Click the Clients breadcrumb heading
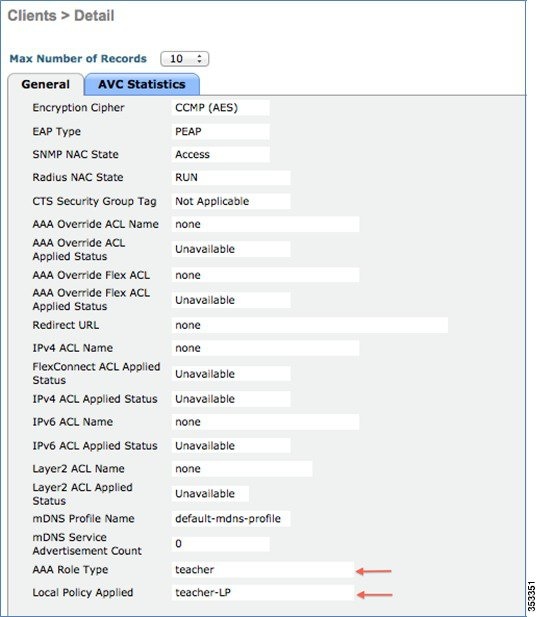The width and height of the screenshot is (537, 617). point(32,16)
